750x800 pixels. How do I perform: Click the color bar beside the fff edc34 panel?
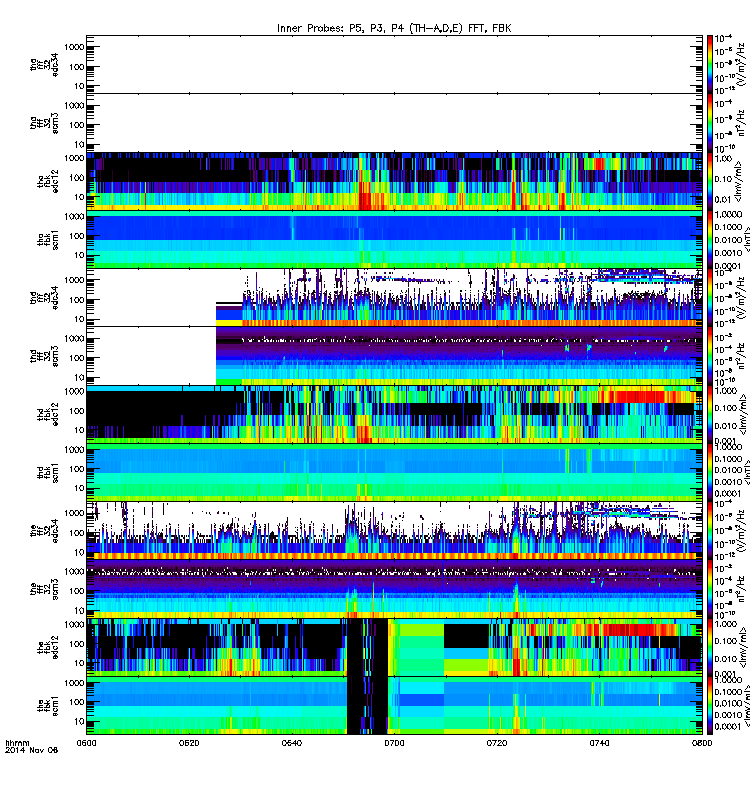pyautogui.click(x=710, y=531)
